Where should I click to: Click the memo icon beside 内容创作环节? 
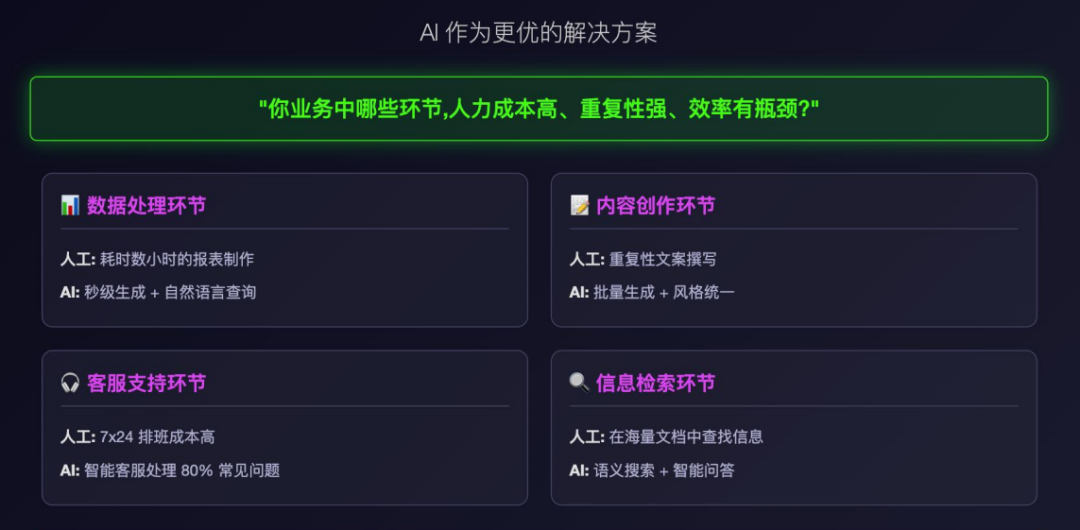click(579, 206)
